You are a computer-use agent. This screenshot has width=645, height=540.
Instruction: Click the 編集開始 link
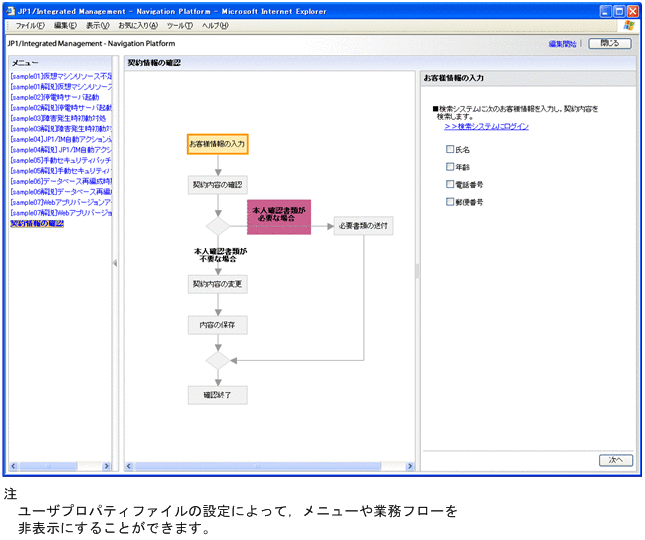tap(562, 44)
